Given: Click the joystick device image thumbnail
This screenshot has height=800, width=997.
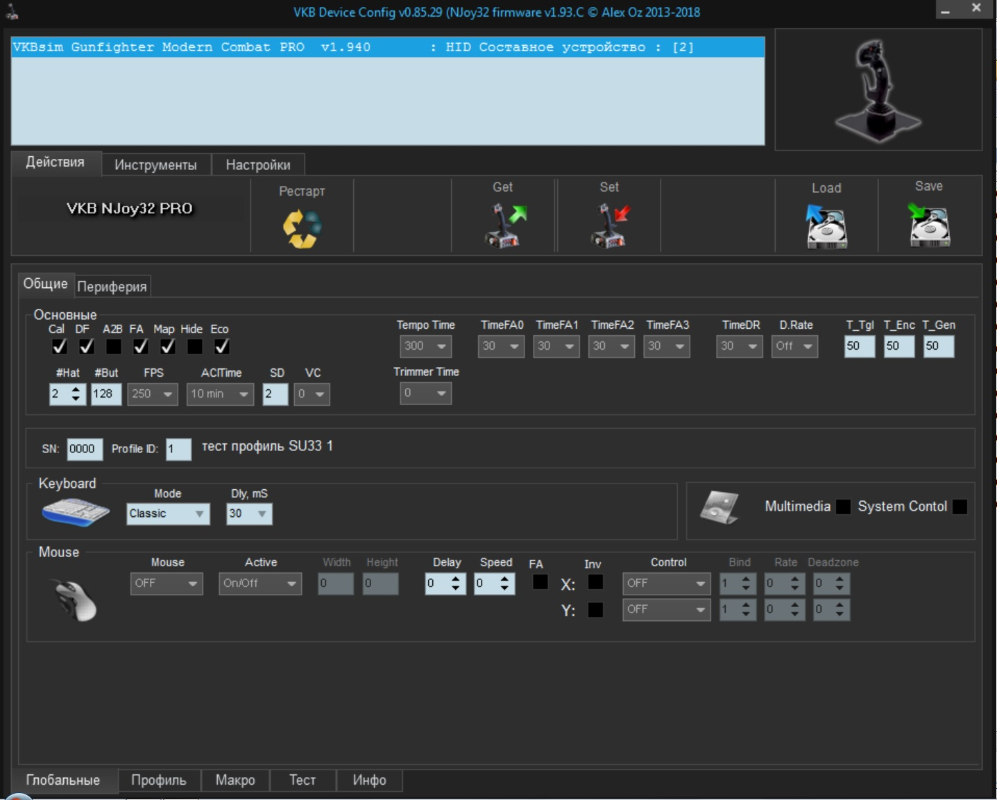Looking at the screenshot, I should (x=878, y=89).
